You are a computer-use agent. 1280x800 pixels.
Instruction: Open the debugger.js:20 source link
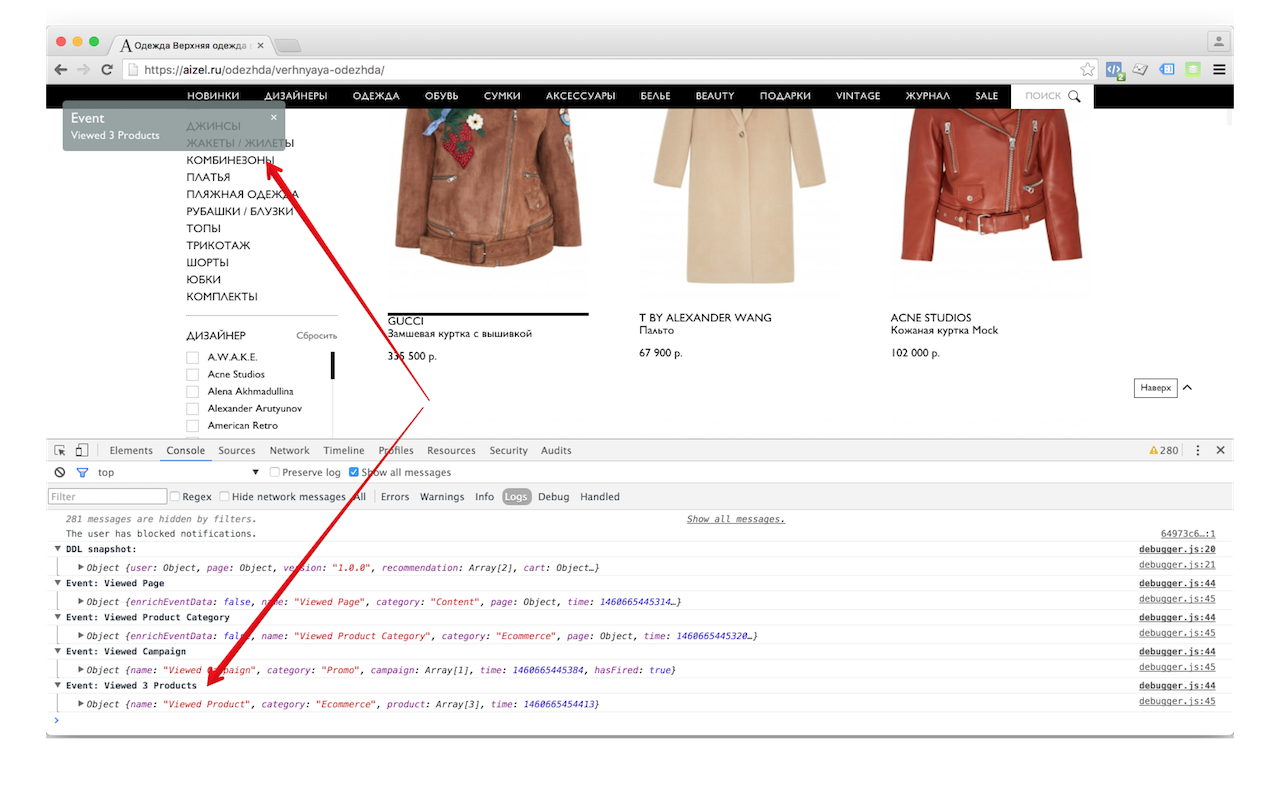click(1177, 550)
